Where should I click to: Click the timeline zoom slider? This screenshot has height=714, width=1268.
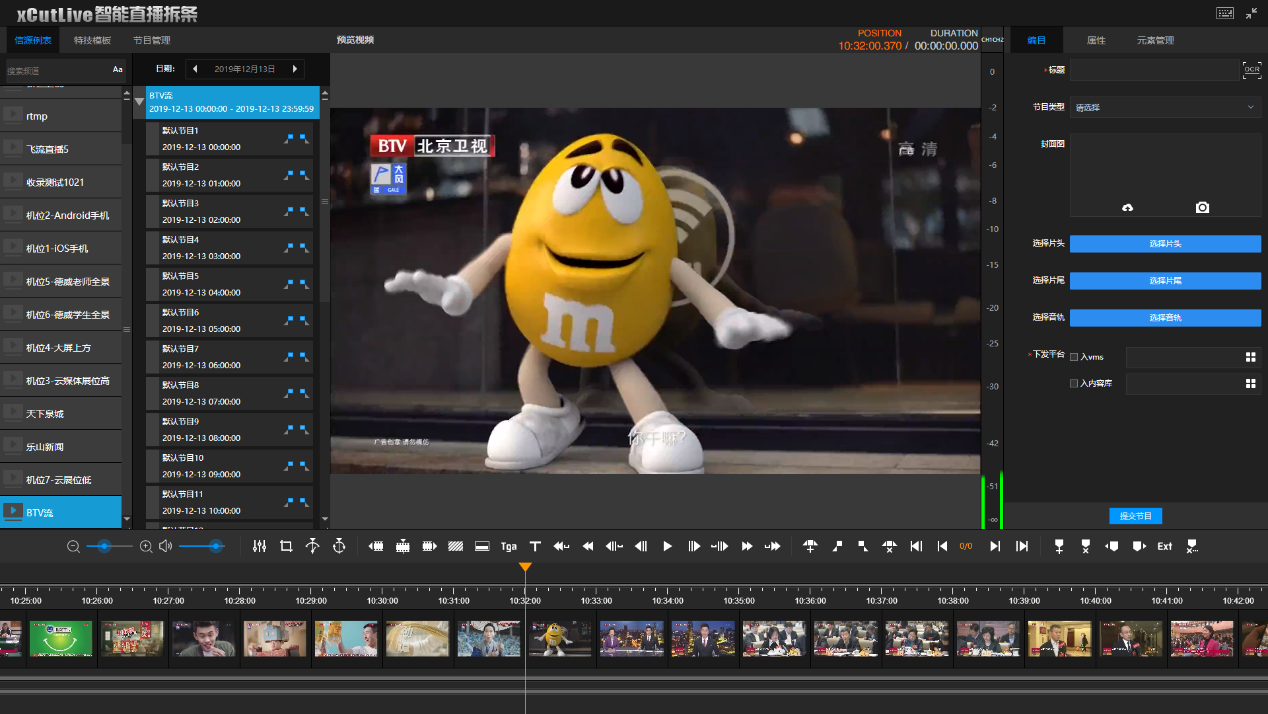(x=109, y=546)
